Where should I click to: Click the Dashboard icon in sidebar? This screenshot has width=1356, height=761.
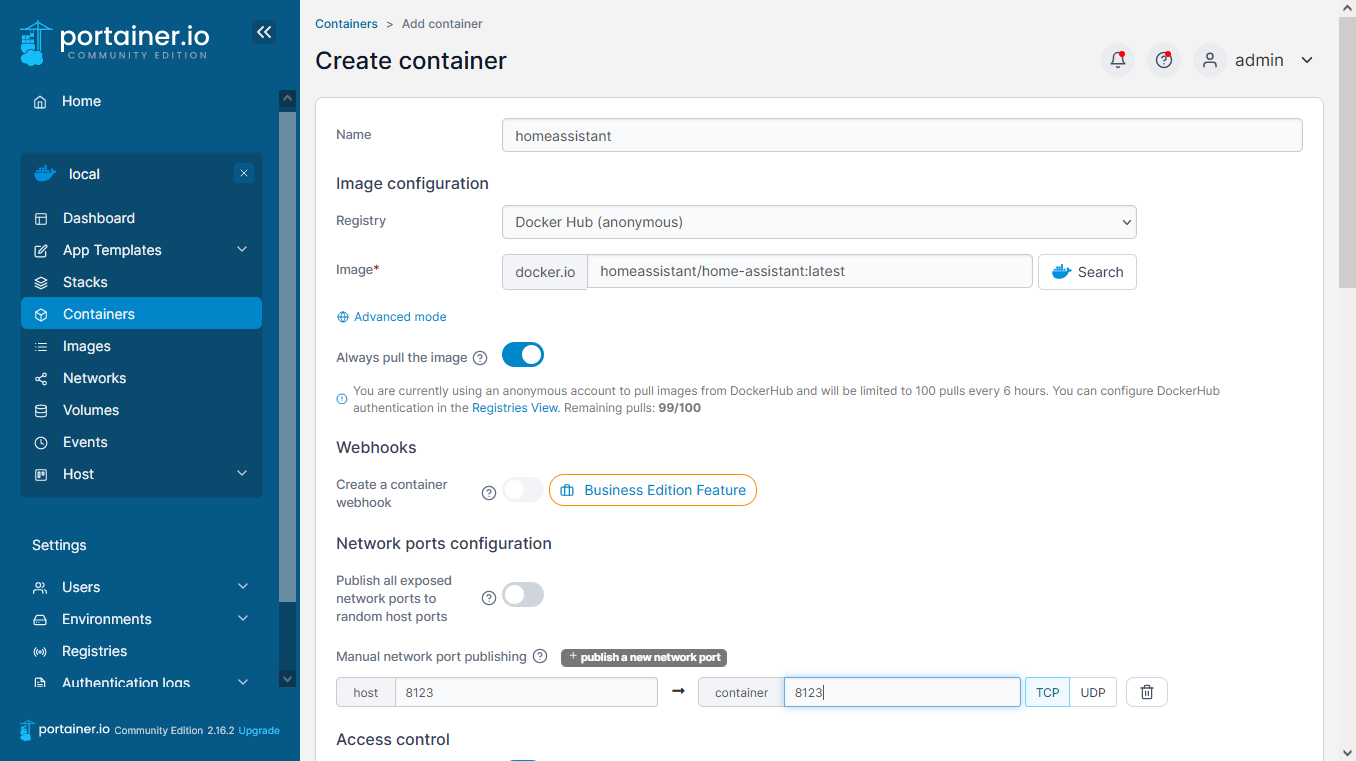41,219
